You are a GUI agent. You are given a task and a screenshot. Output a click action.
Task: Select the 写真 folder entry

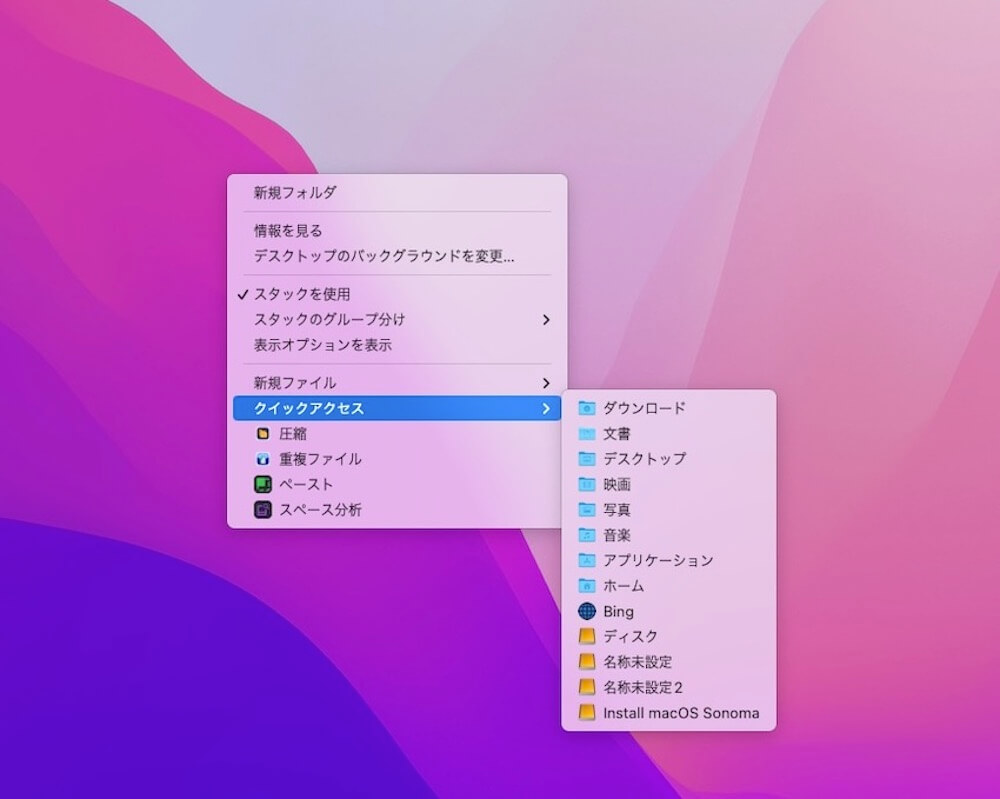pyautogui.click(x=616, y=510)
